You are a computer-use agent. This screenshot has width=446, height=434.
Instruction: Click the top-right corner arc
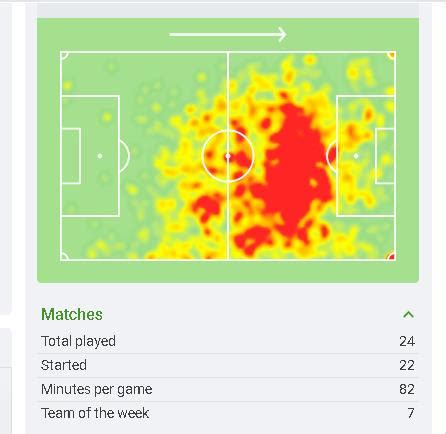coord(391,56)
